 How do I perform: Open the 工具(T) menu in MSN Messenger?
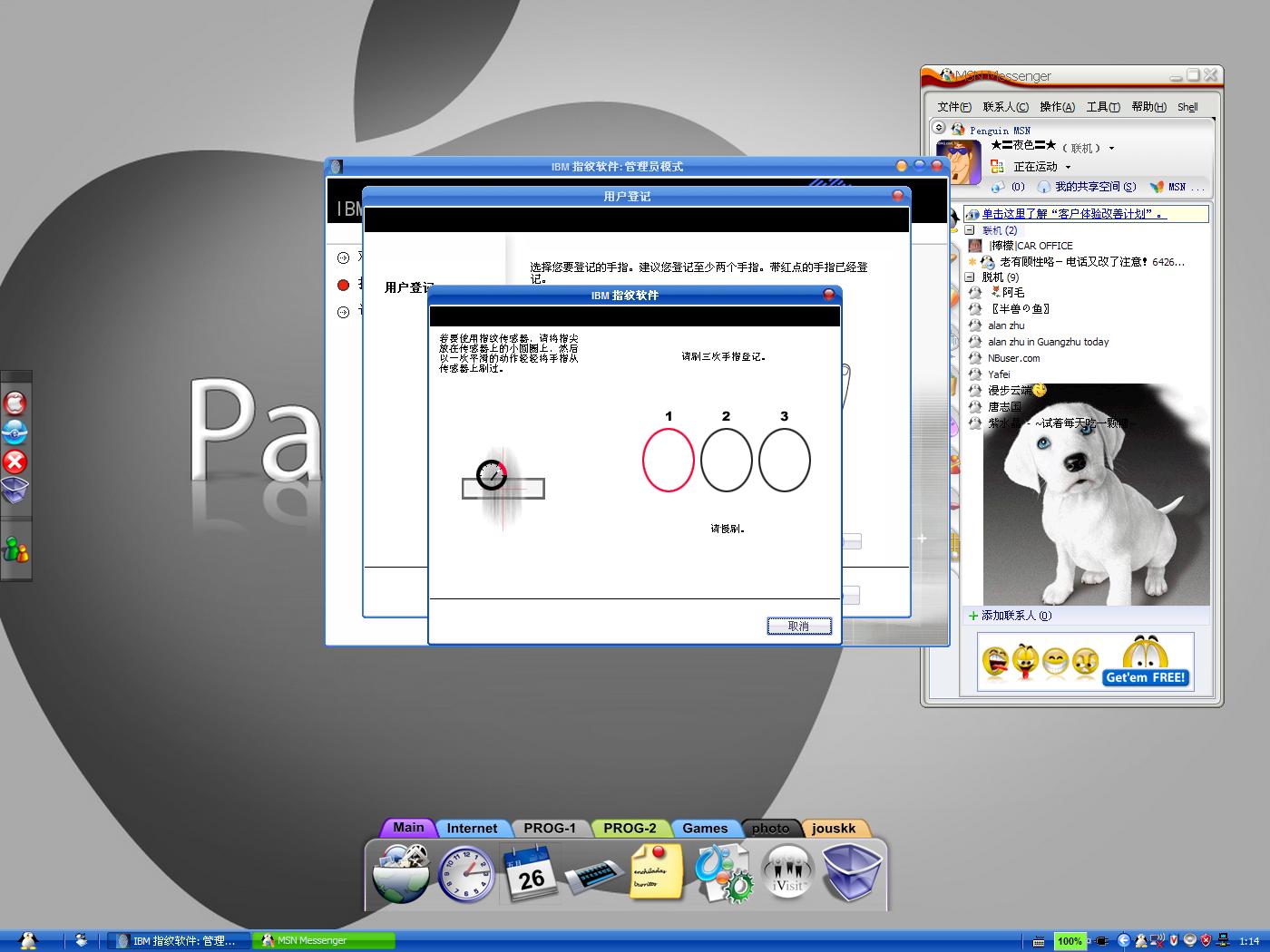pyautogui.click(x=1103, y=107)
